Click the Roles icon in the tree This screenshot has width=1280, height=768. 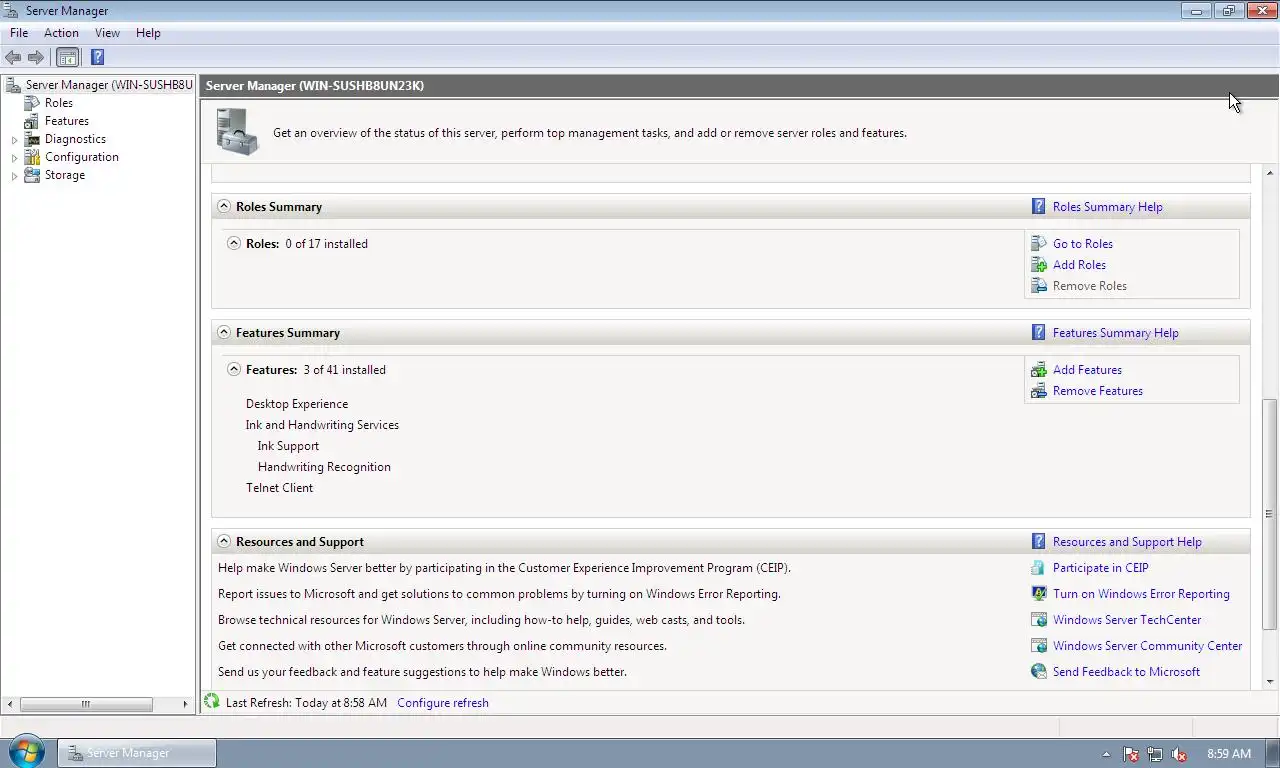click(32, 103)
